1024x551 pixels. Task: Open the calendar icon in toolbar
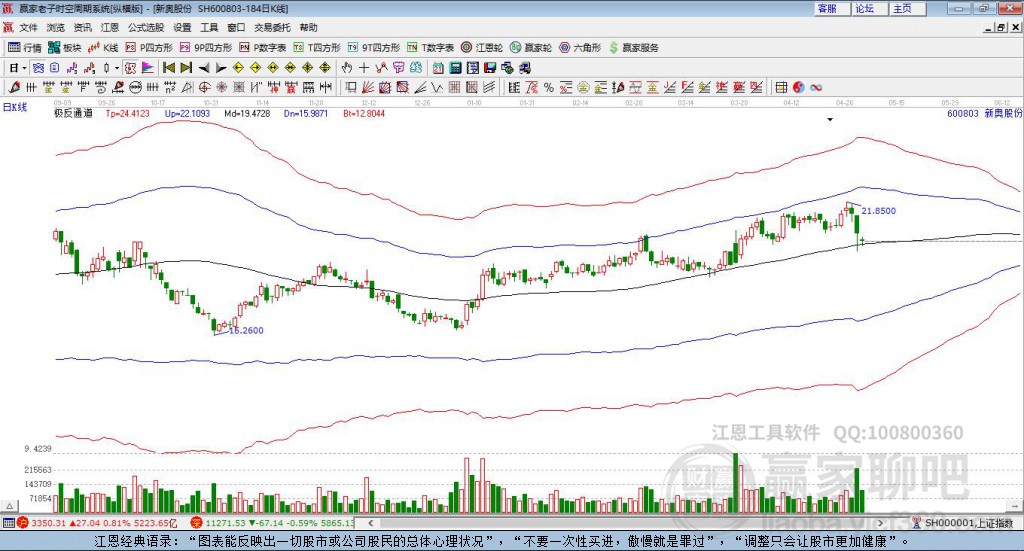438,68
